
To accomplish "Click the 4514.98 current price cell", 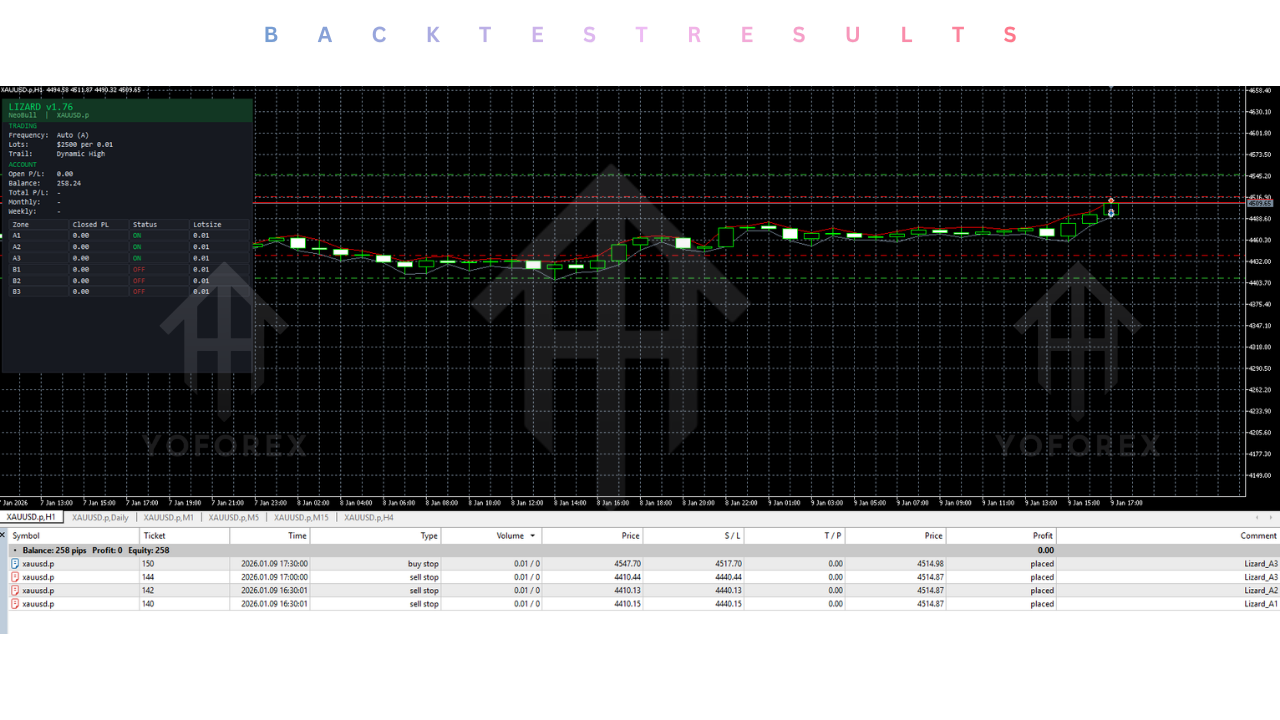I will click(930, 564).
